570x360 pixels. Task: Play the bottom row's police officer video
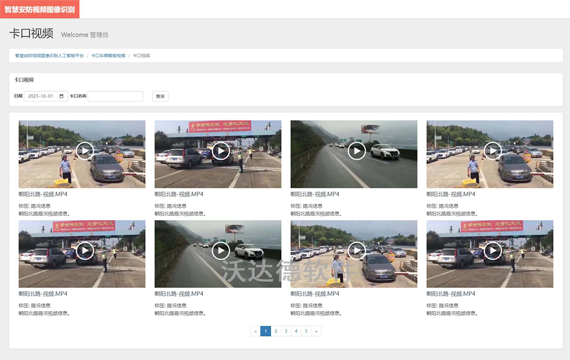(357, 251)
